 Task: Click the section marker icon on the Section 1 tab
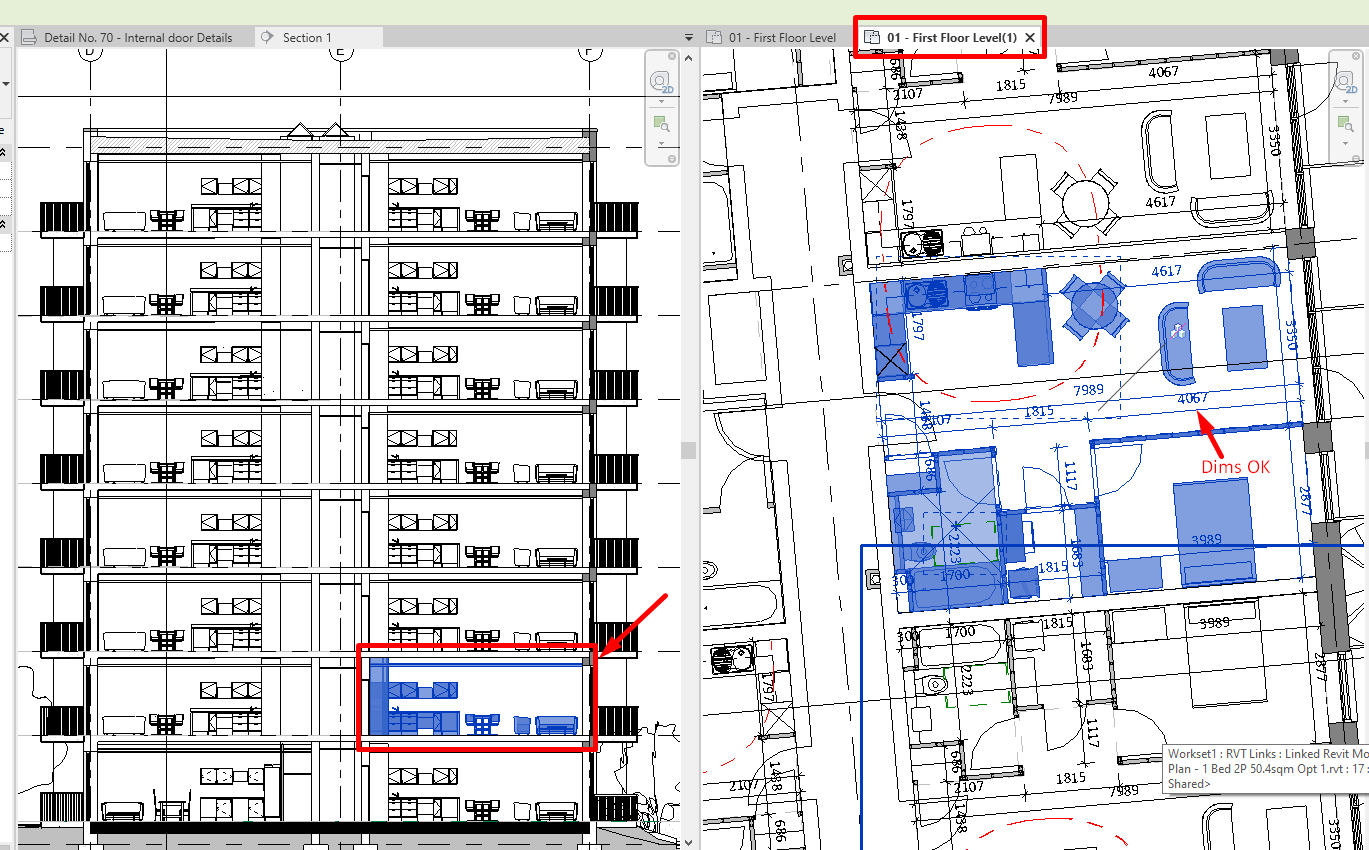pyautogui.click(x=266, y=36)
